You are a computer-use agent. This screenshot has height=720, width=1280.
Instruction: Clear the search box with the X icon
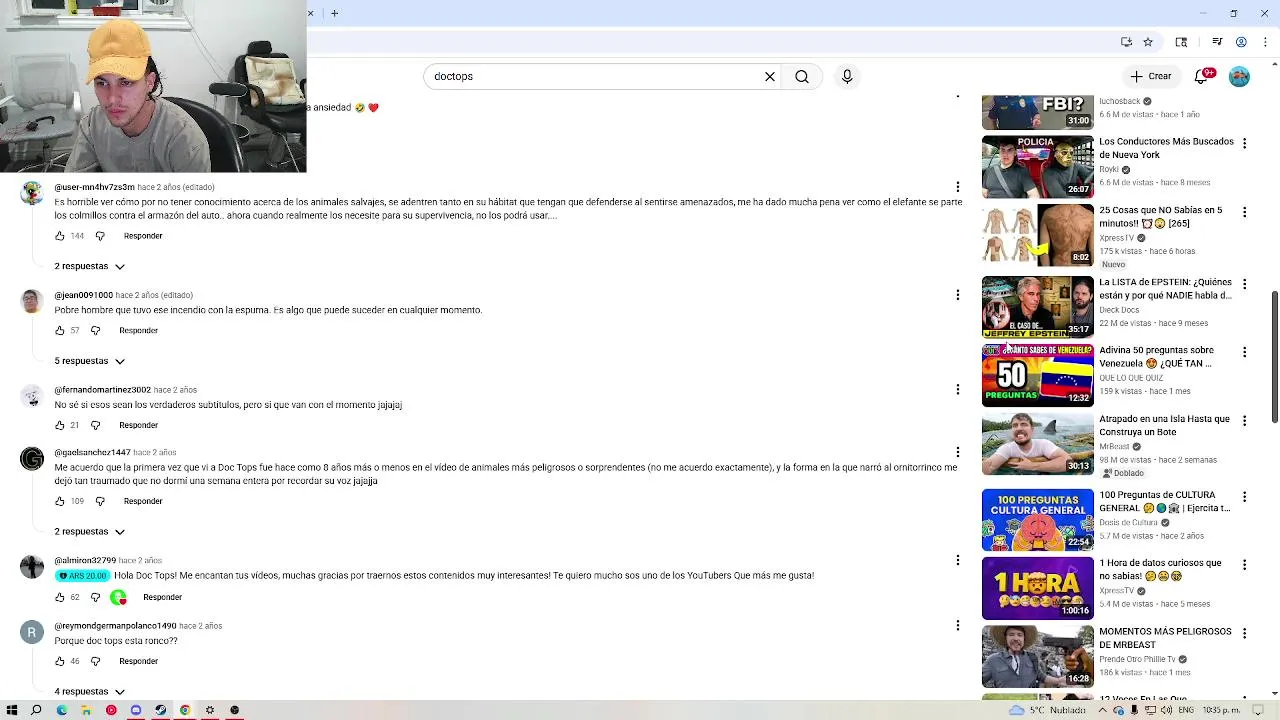(x=770, y=76)
